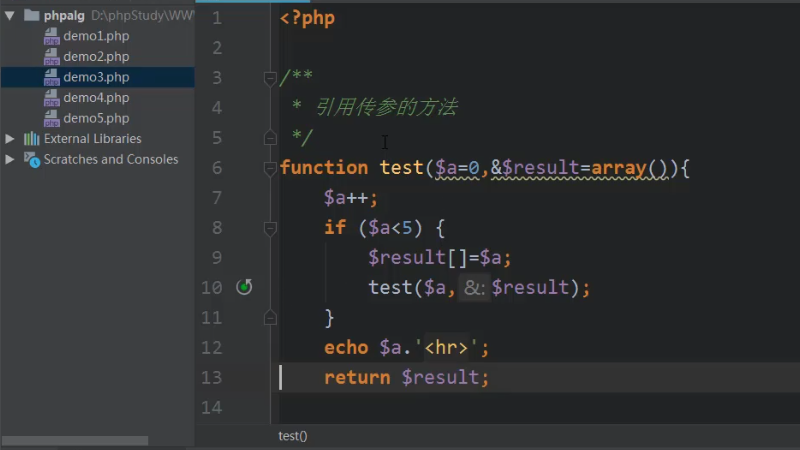The width and height of the screenshot is (800, 450).
Task: Click the demo5.php file icon
Action: 51,118
